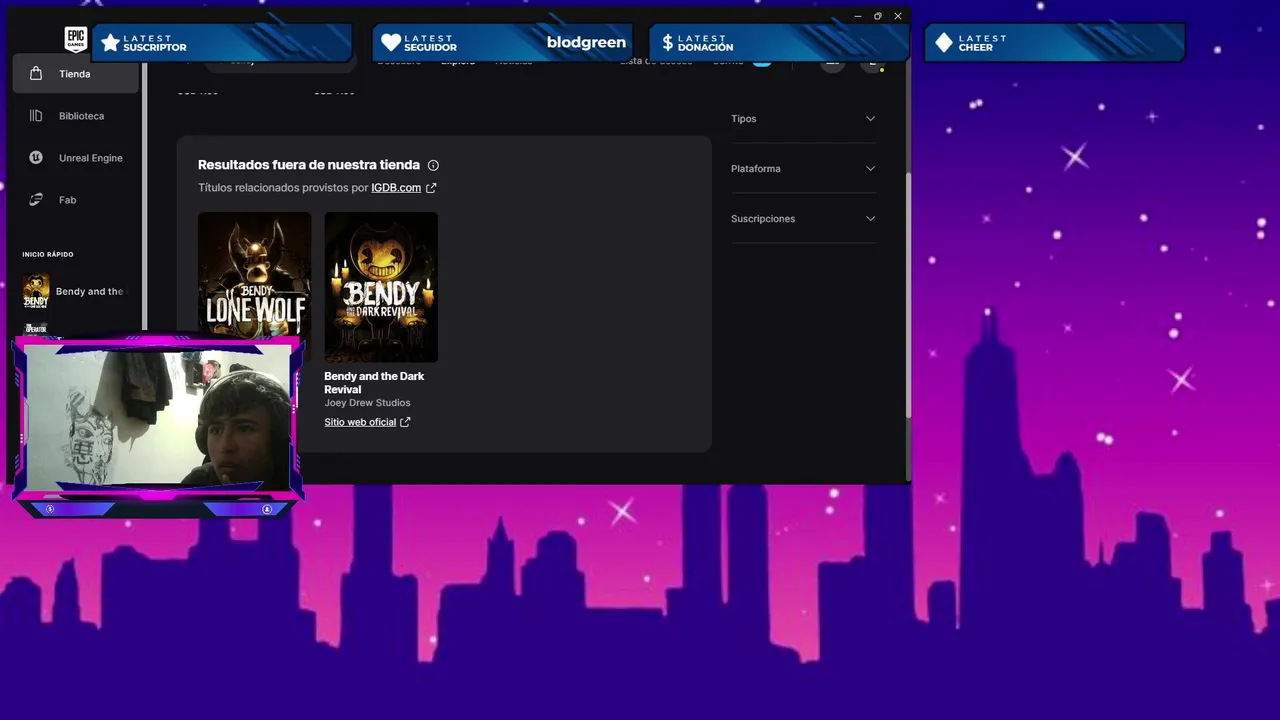Click the dollar icon on Donación banner

point(667,43)
